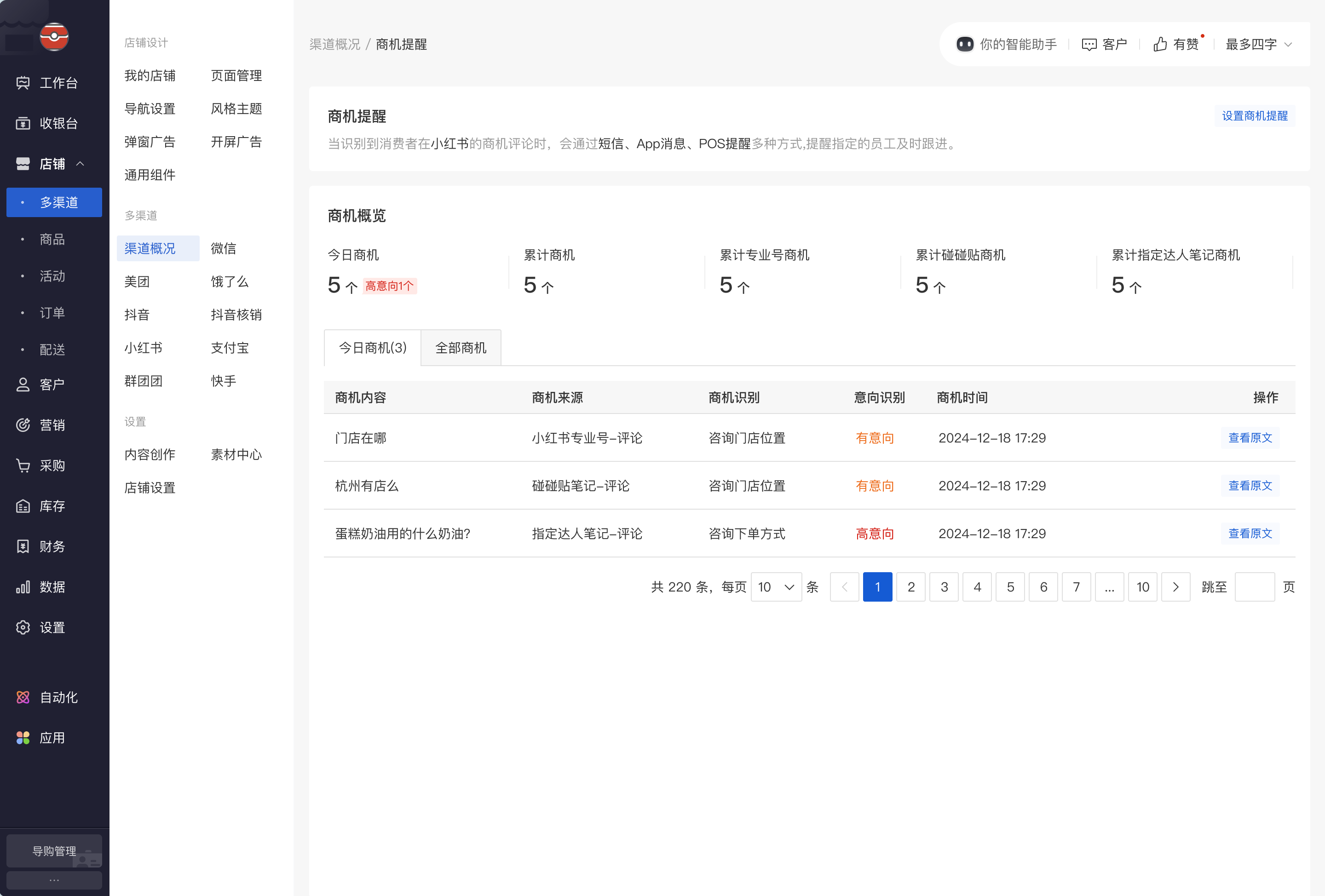The image size is (1325, 896).
Task: Open the 小红书 channel menu item
Action: pos(144,348)
